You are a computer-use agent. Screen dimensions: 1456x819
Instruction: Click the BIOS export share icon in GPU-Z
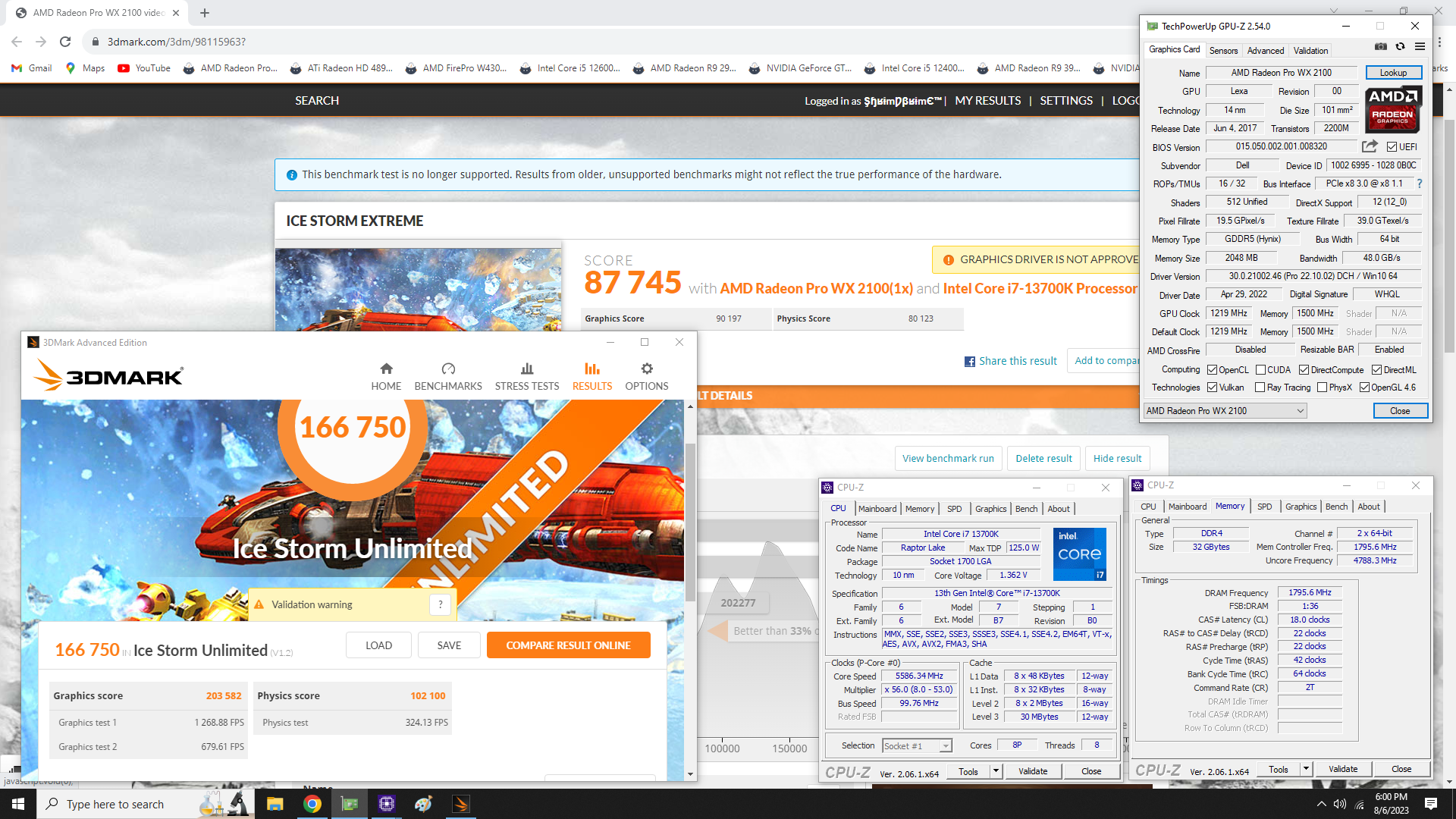coord(1370,146)
